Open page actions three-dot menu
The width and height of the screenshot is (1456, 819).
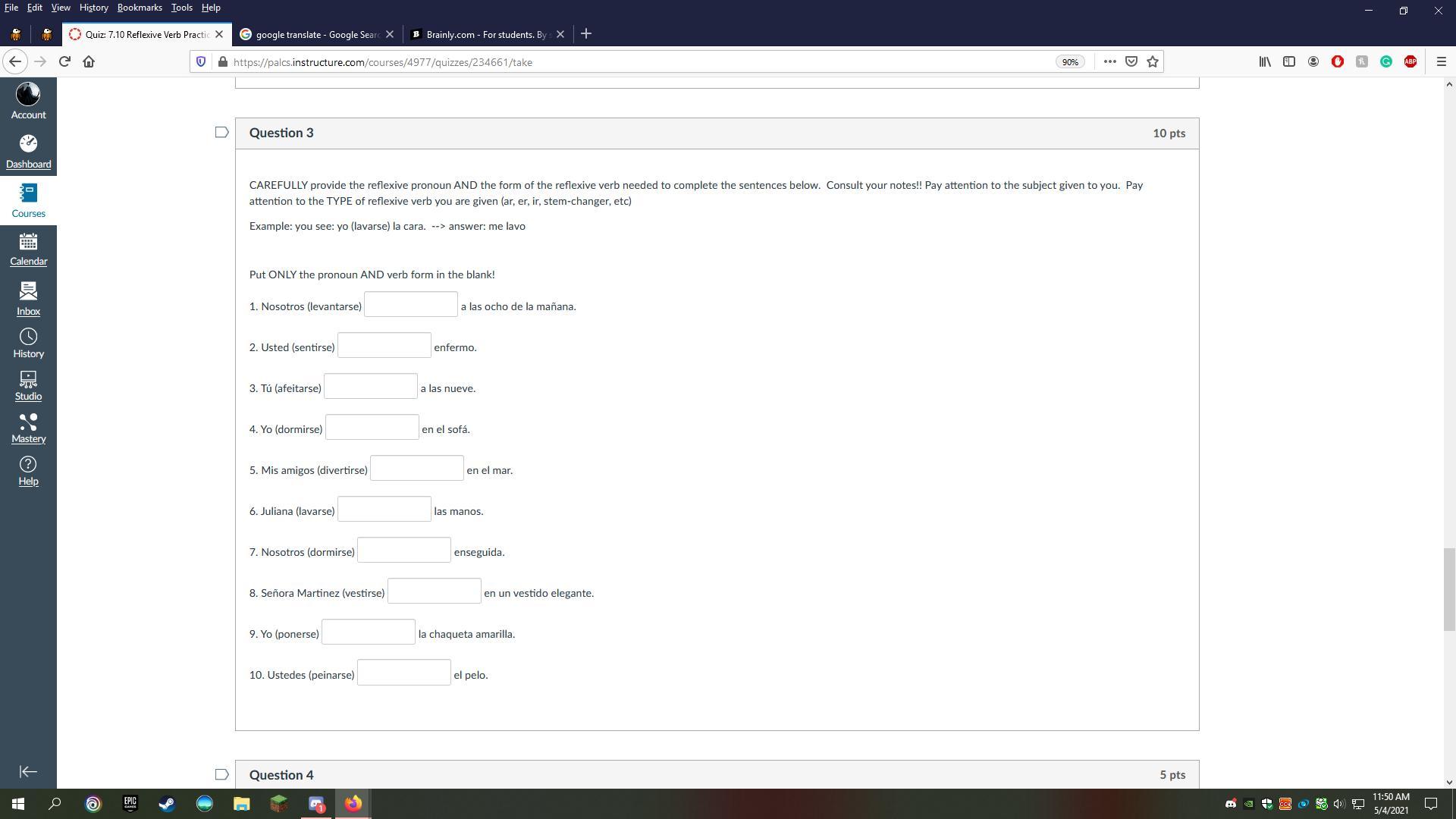(1109, 61)
